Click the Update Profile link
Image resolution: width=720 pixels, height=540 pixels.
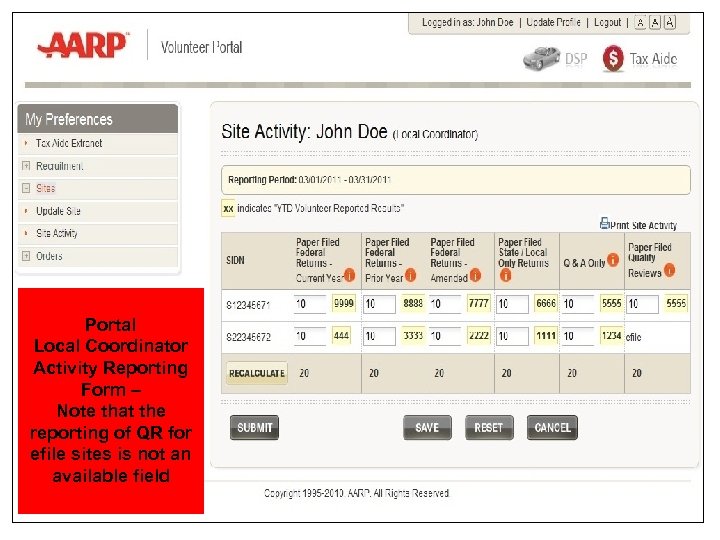pos(553,22)
